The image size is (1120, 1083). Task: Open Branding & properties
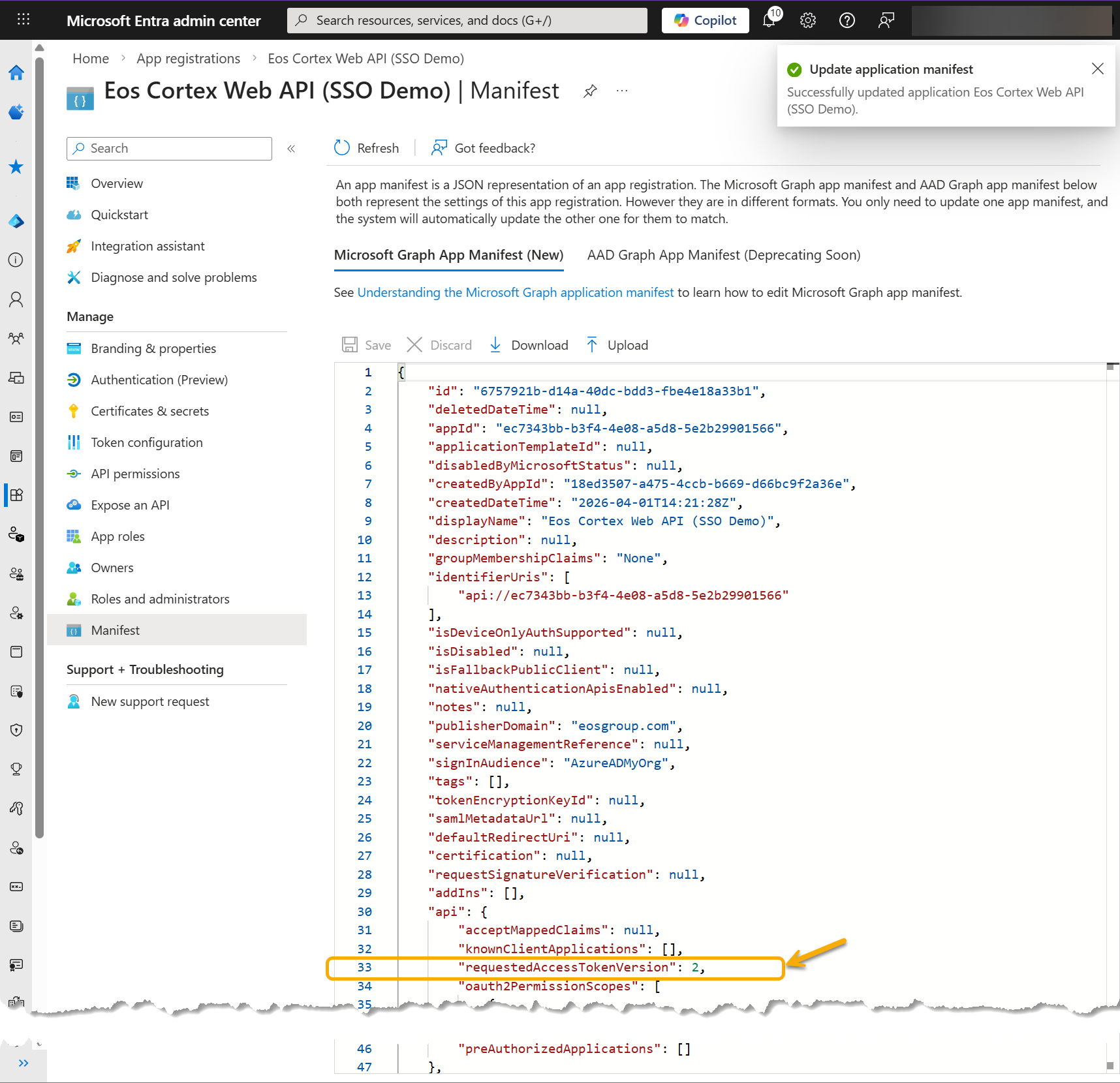click(x=153, y=348)
